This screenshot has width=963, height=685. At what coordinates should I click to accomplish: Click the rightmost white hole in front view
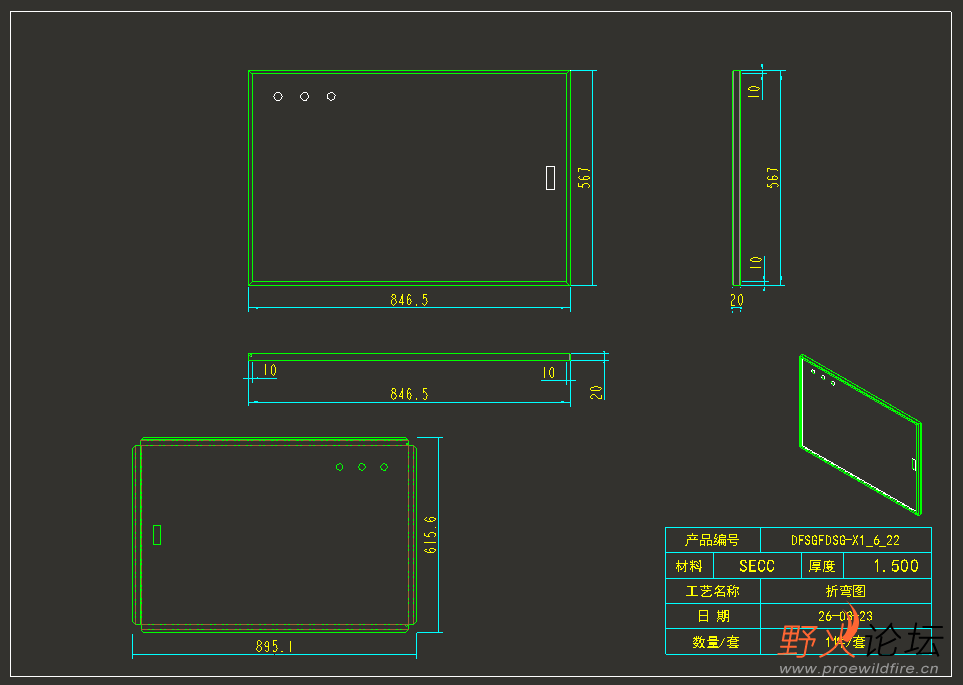tap(331, 96)
